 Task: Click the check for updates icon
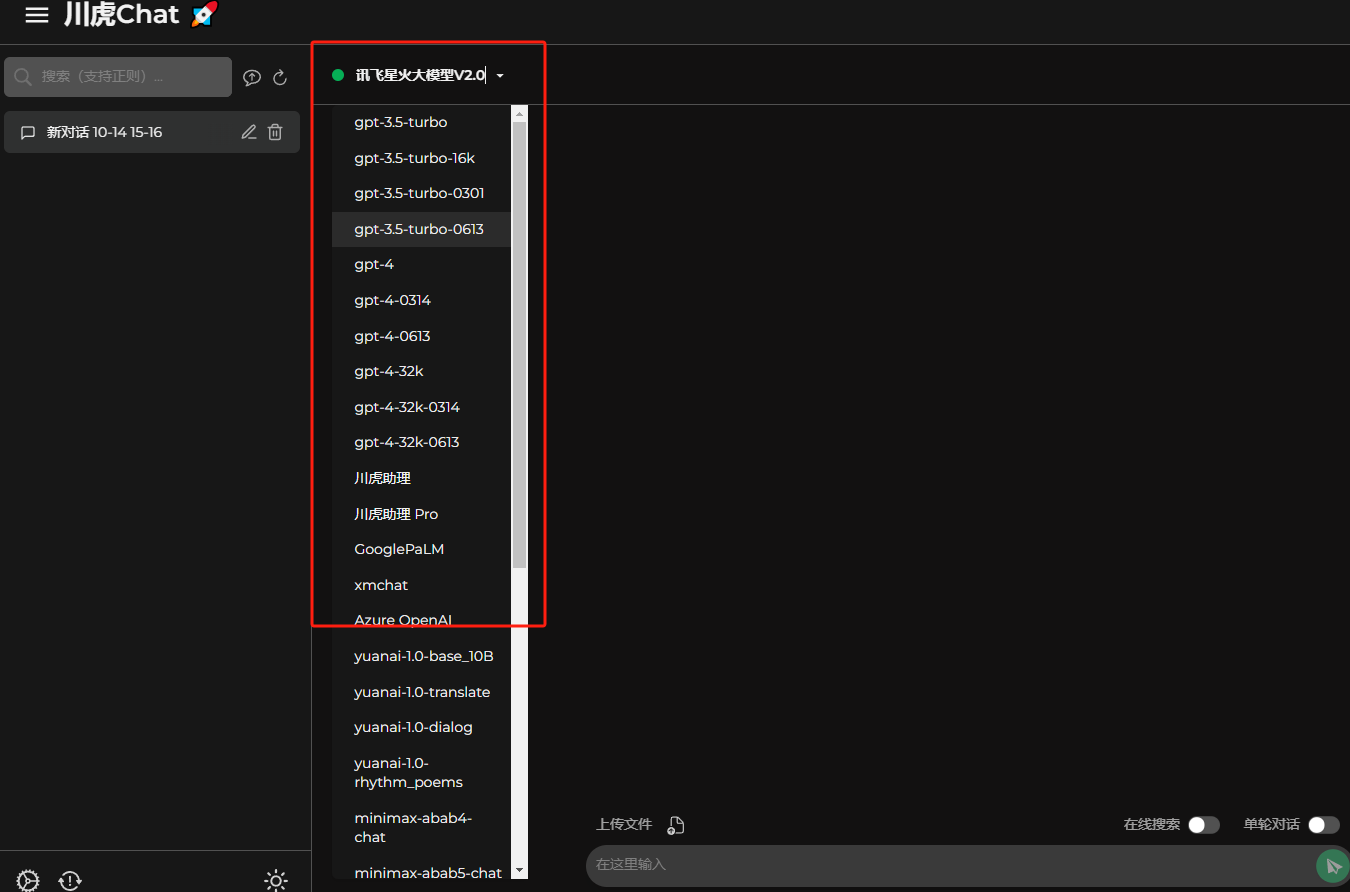click(70, 881)
